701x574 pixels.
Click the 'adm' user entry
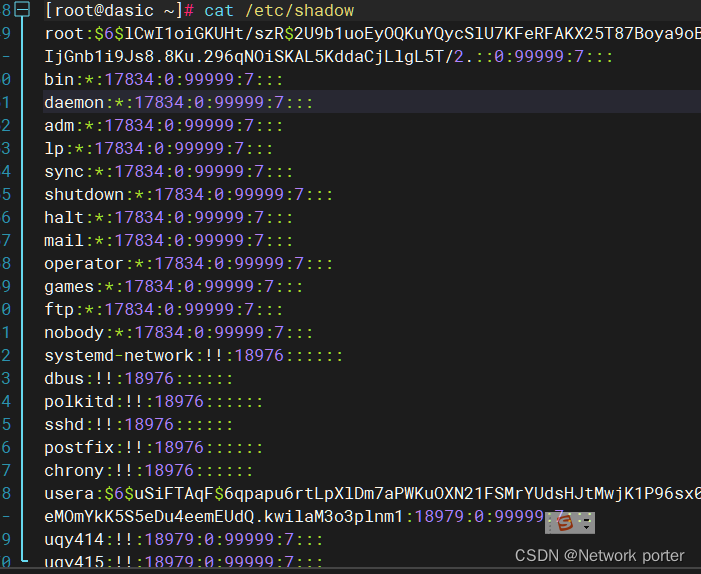[164, 126]
